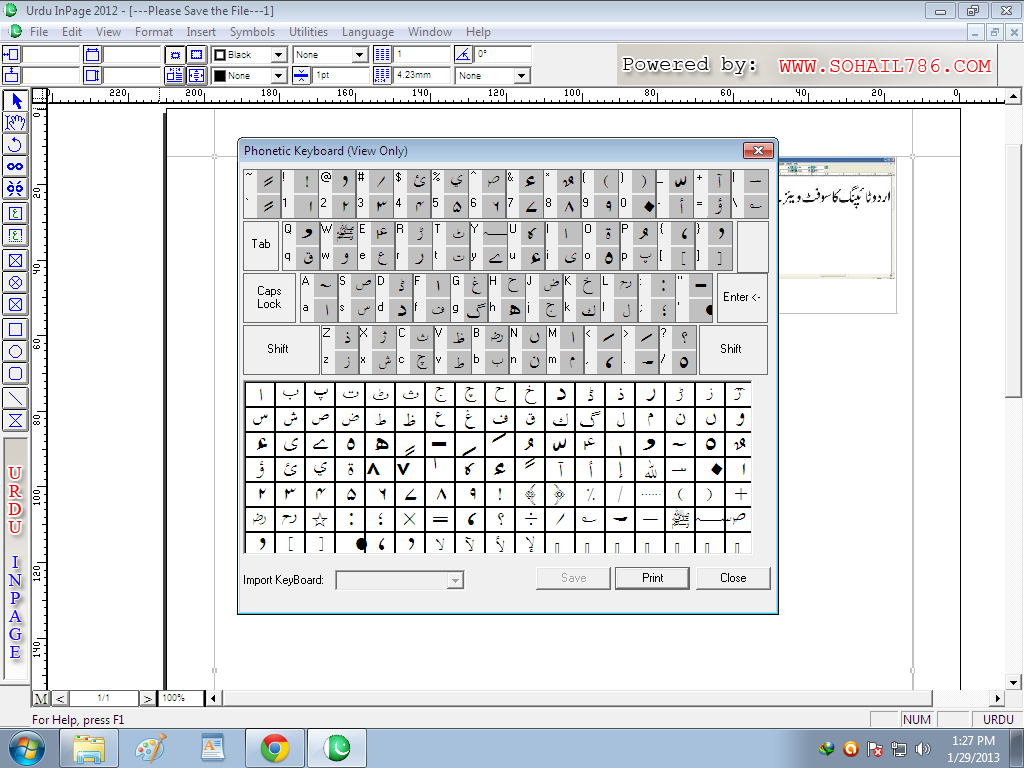Open the Symbols menu

(252, 31)
